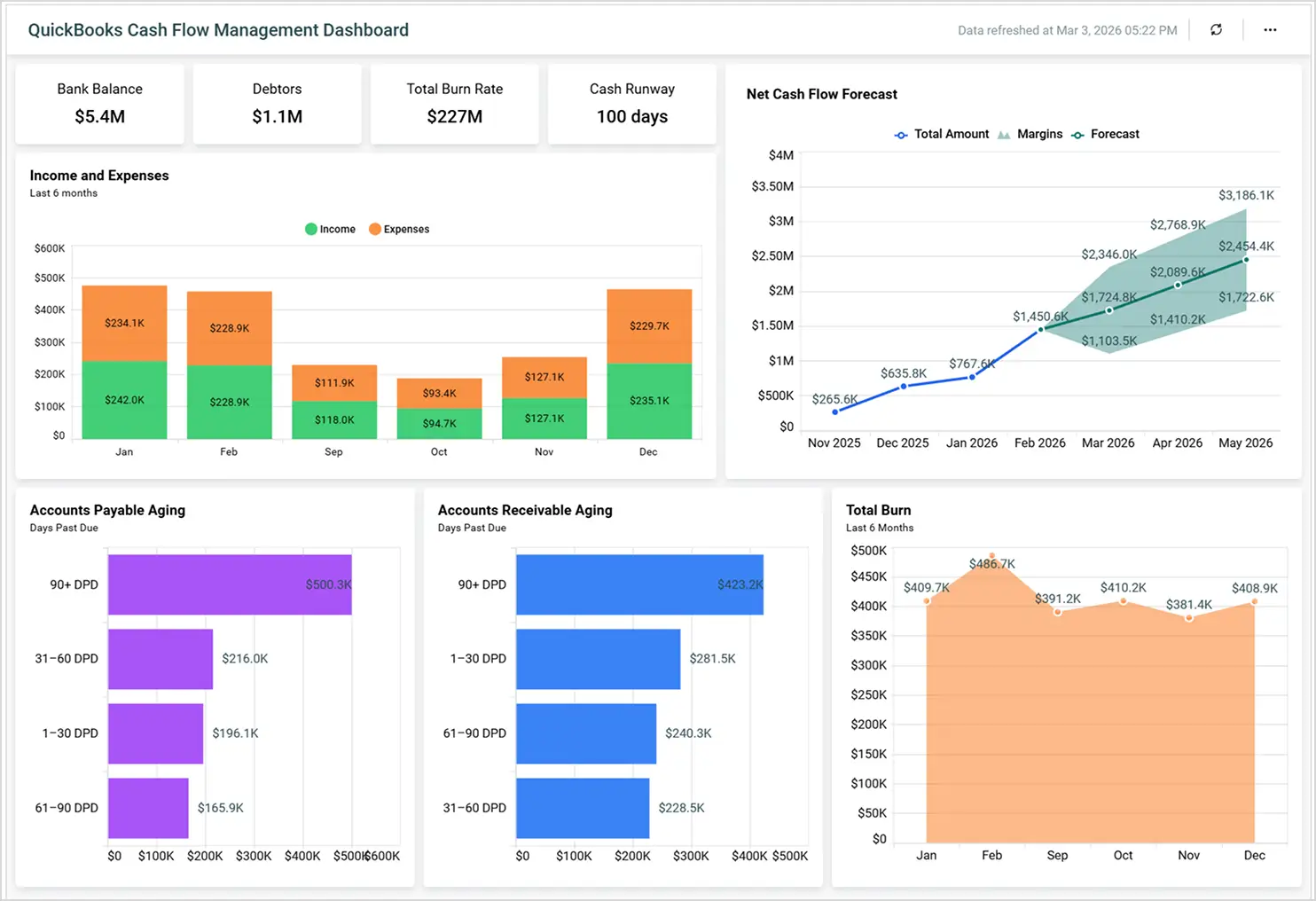Select the Oct income bar $94.7K
The width and height of the screenshot is (1316, 901).
439,424
